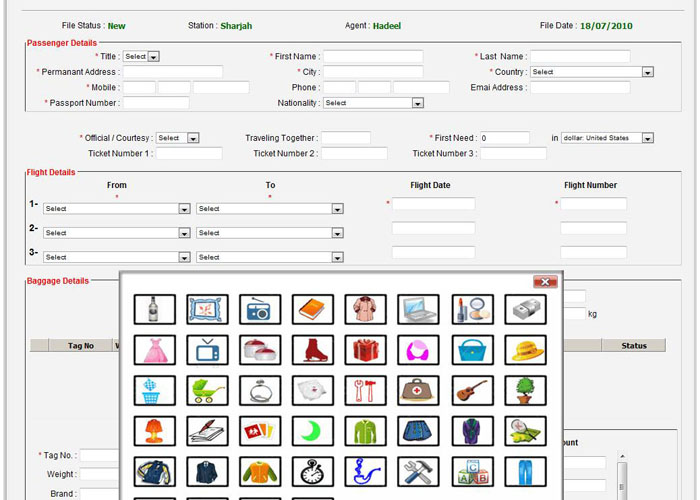Open the first flight's From dropdown
This screenshot has width=700, height=500.
pyautogui.click(x=116, y=209)
